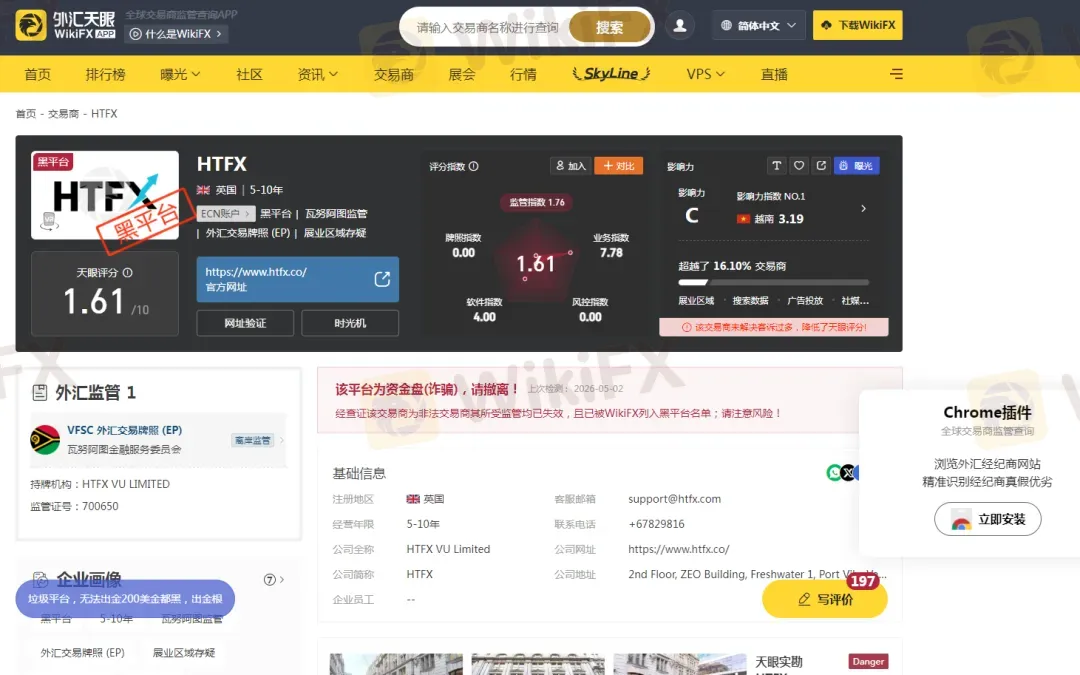The height and width of the screenshot is (675, 1080).
Task: Click the WhatsApp social icon
Action: [x=834, y=472]
